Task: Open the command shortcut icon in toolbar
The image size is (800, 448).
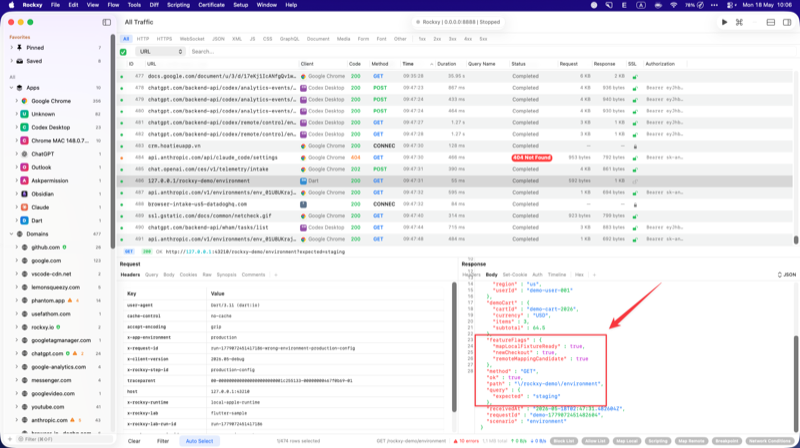Action: point(739,22)
